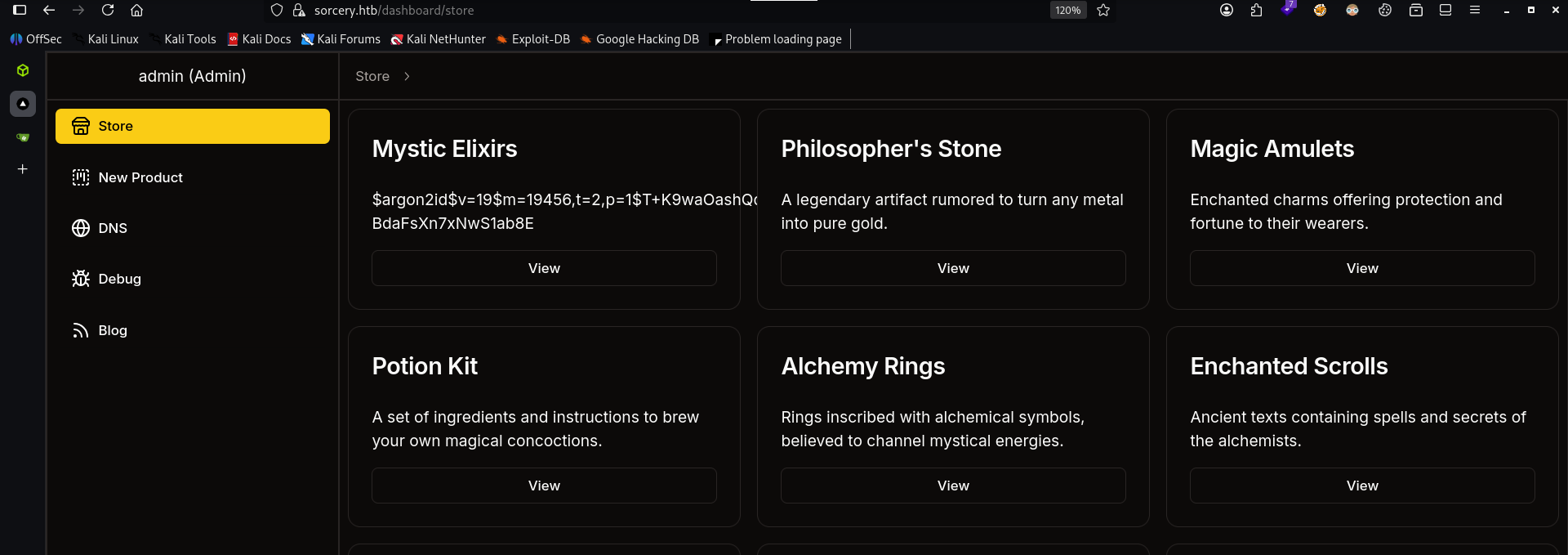Add new container with plus icon
This screenshot has height=555, width=1568.
[23, 169]
